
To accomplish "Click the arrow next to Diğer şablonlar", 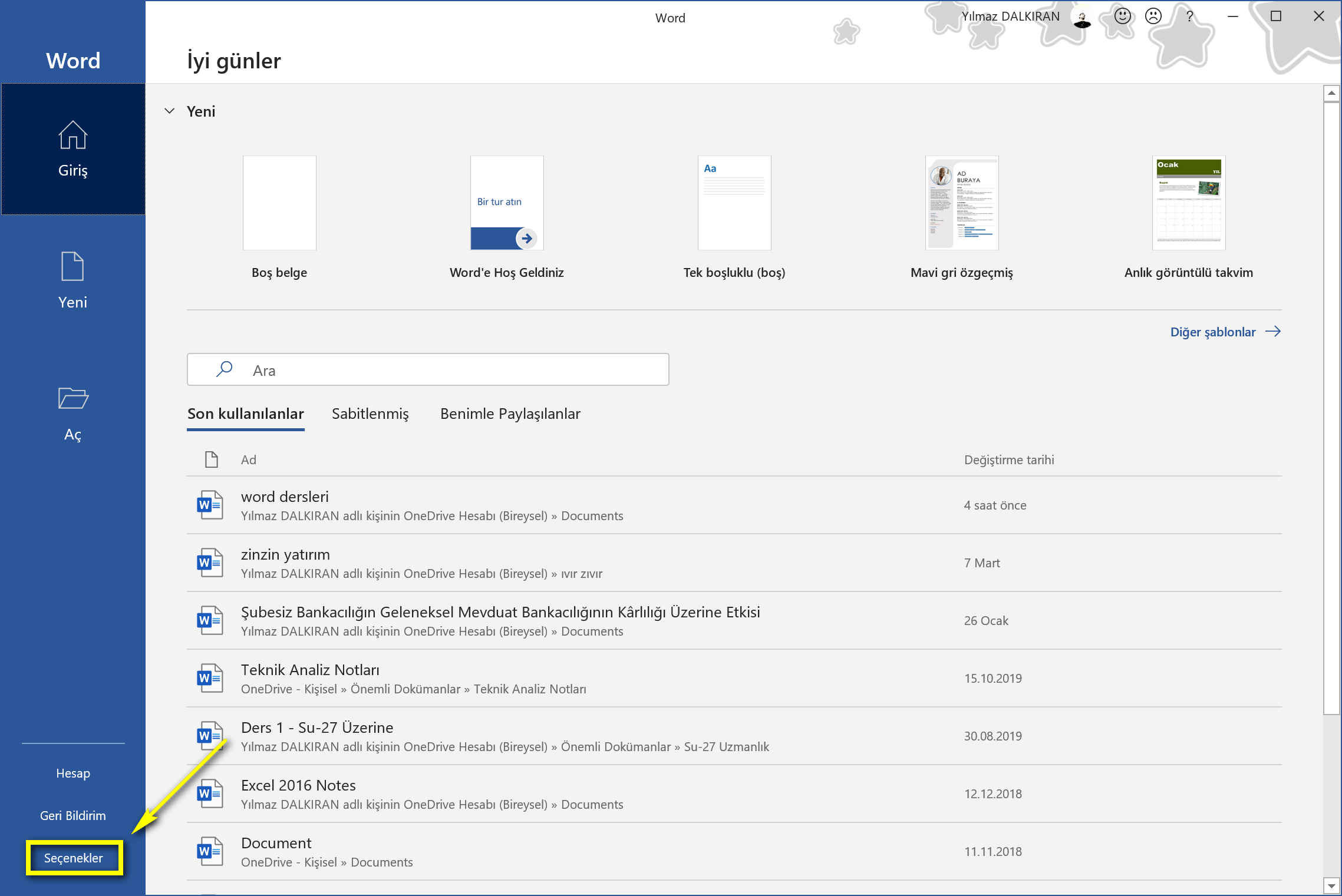I will 1273,332.
